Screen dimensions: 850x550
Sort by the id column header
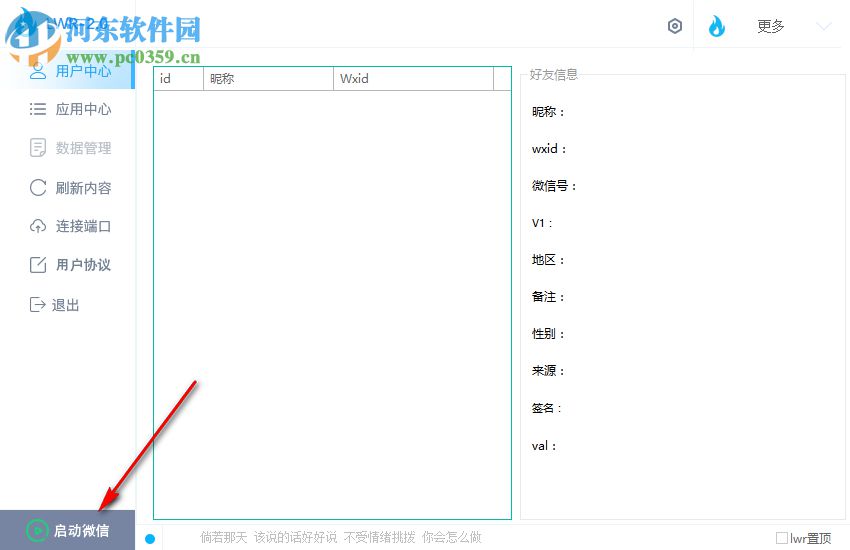point(178,79)
